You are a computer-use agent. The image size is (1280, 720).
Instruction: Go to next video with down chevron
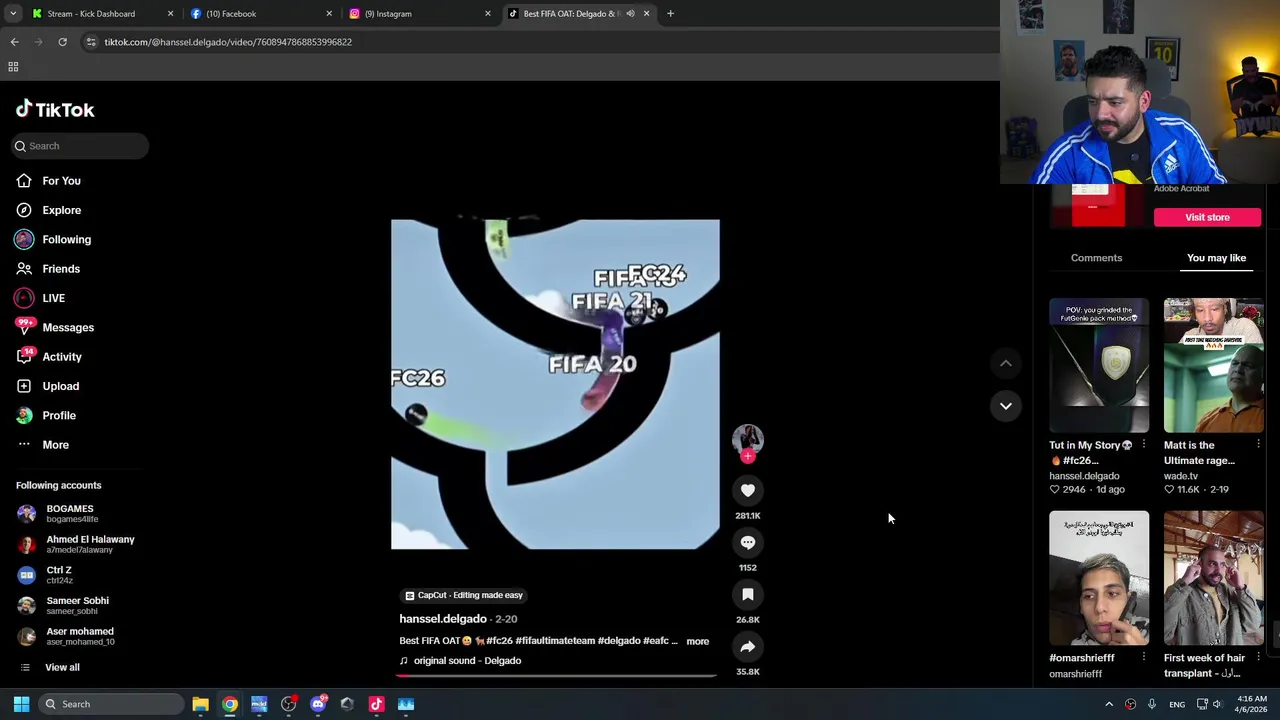tap(1005, 406)
